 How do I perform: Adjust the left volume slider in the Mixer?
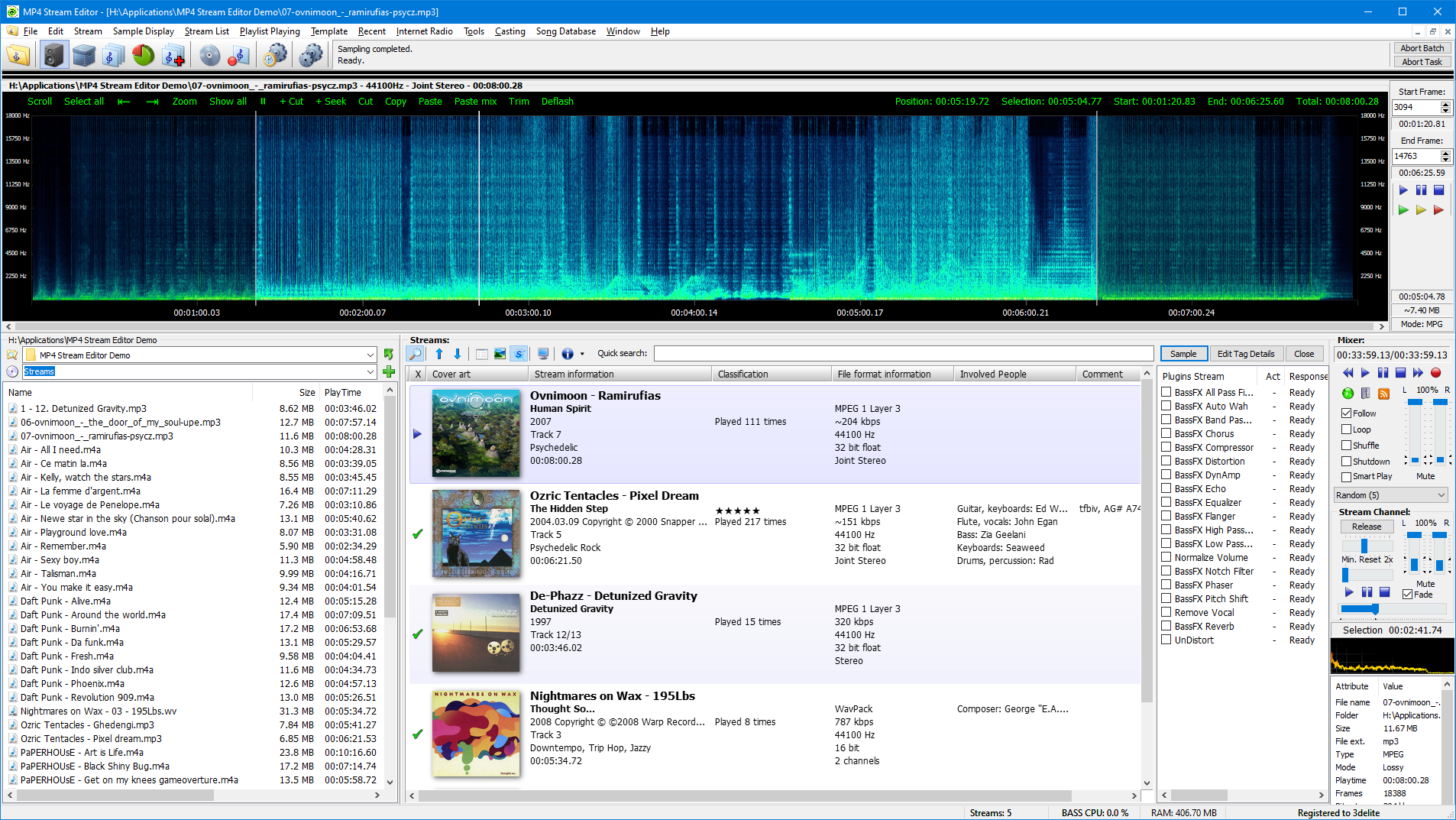pyautogui.click(x=1415, y=401)
